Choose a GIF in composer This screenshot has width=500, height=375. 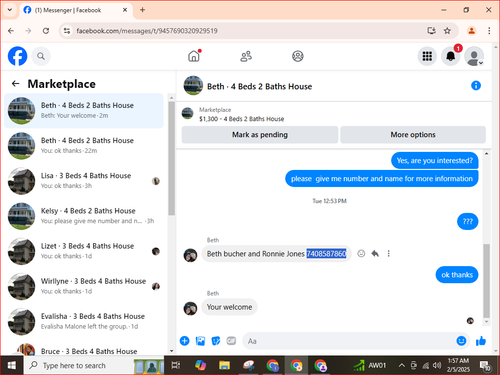pyautogui.click(x=231, y=341)
